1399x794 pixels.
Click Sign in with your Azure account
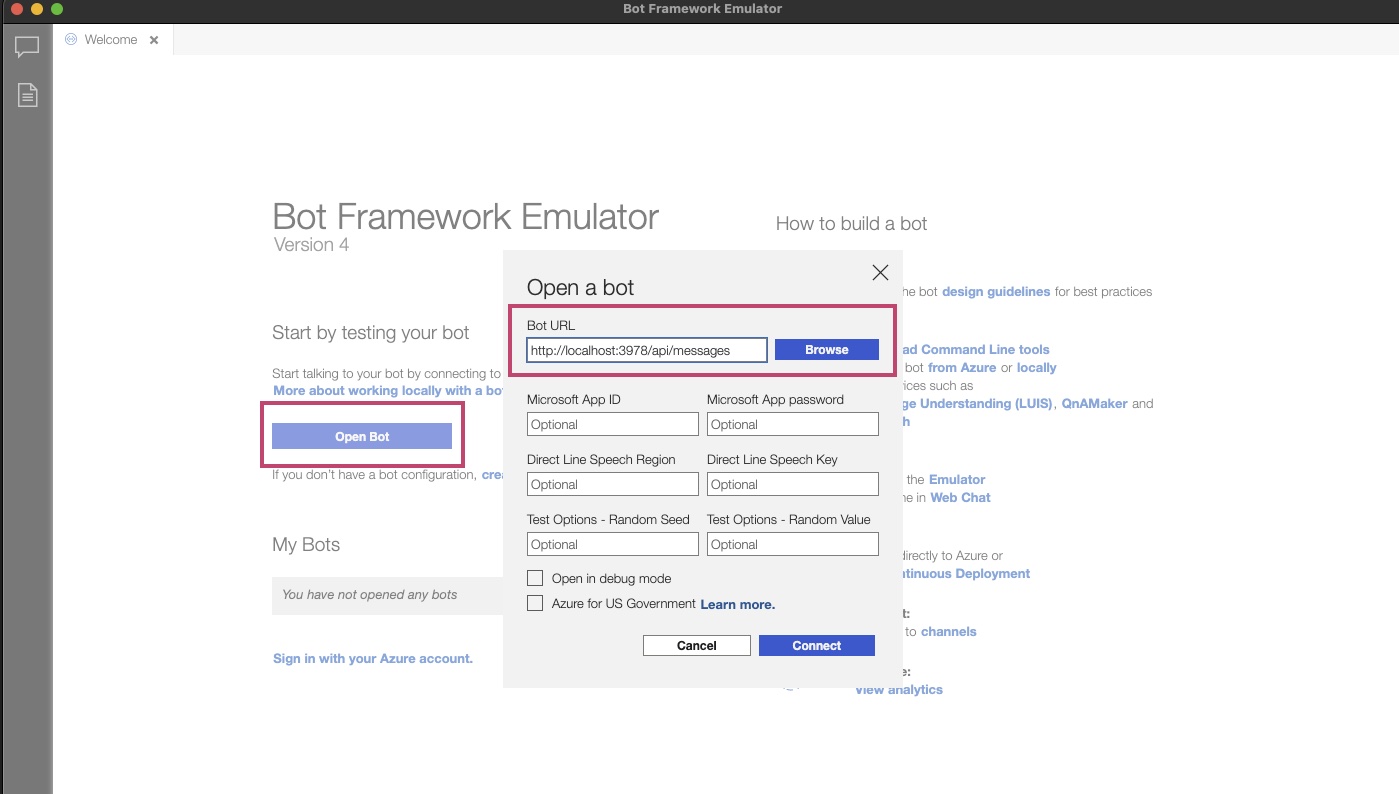coord(373,659)
